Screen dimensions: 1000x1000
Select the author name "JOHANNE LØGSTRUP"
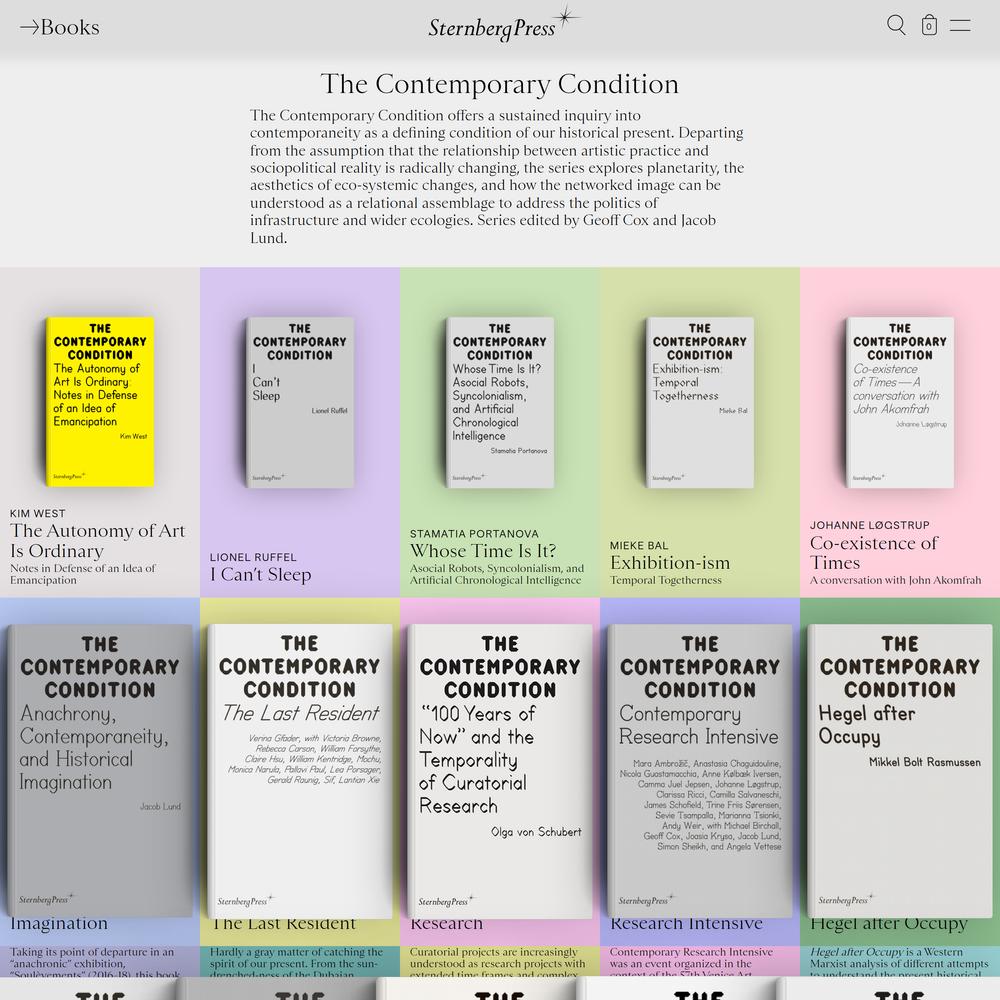click(x=870, y=526)
